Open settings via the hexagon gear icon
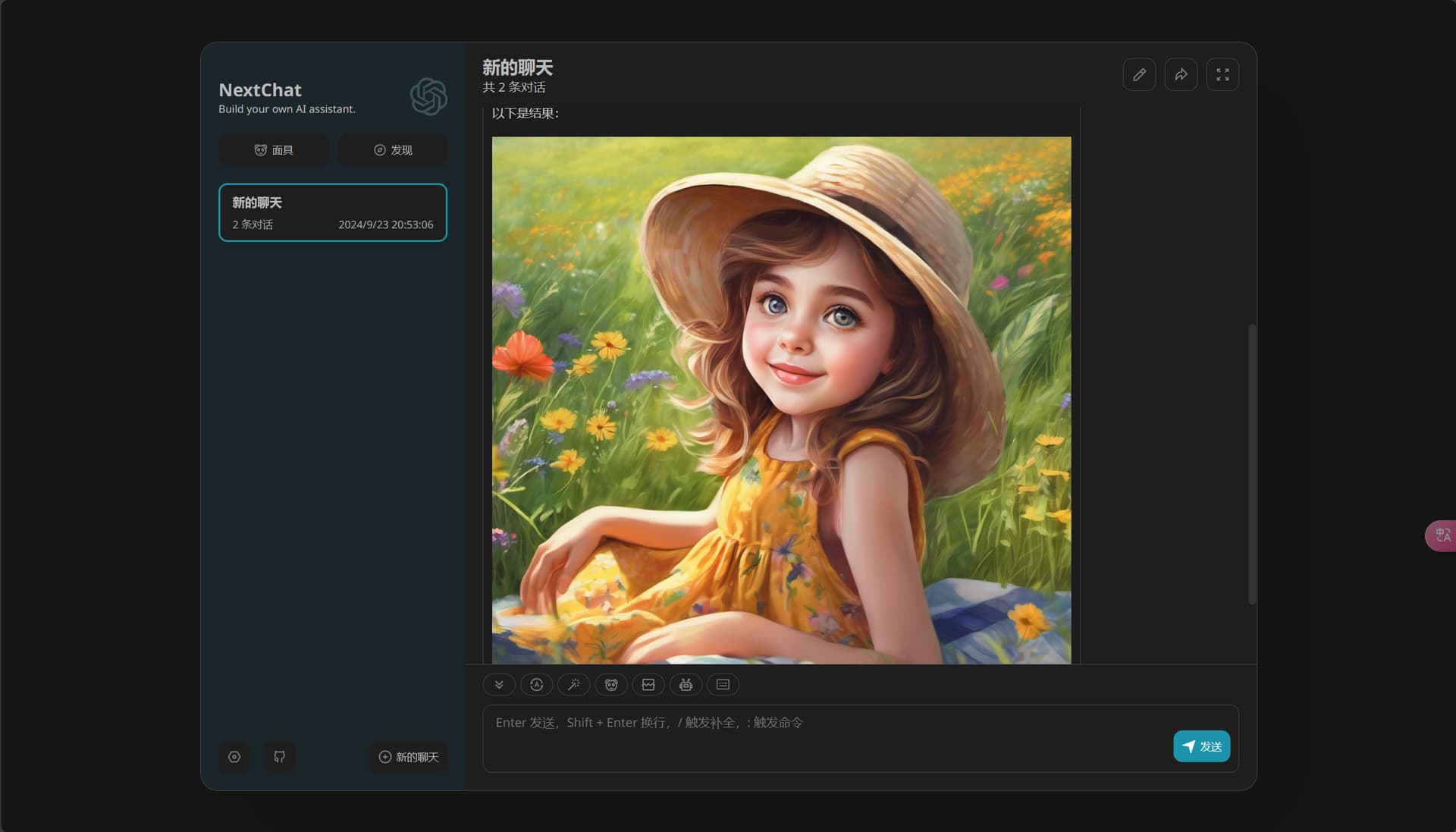 234,757
